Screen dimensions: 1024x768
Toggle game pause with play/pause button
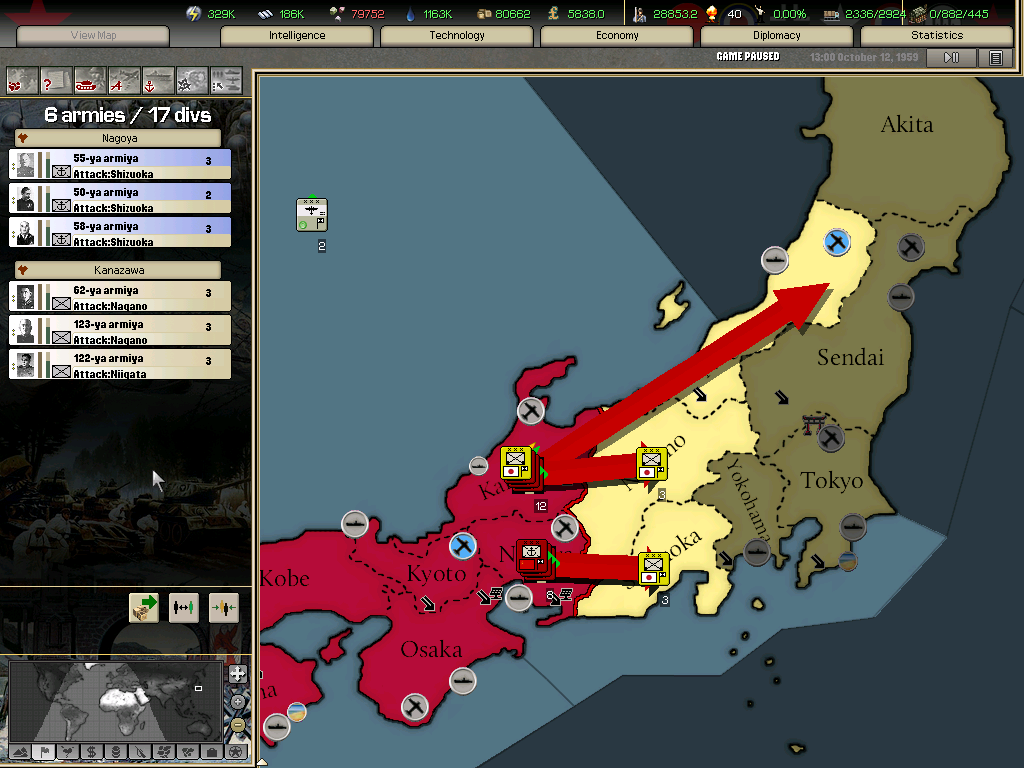coord(951,58)
